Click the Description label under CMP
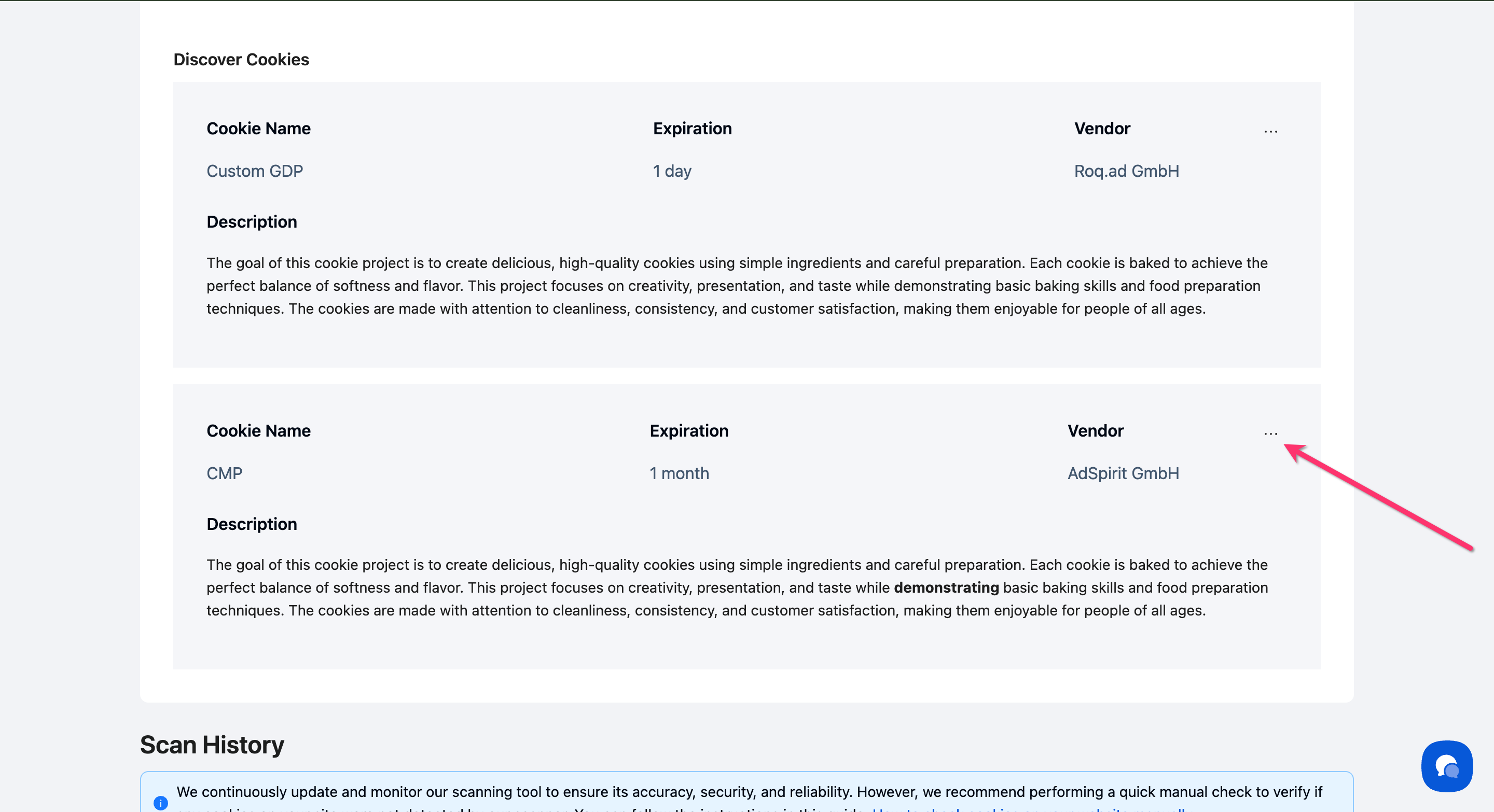The height and width of the screenshot is (812, 1494). click(252, 524)
